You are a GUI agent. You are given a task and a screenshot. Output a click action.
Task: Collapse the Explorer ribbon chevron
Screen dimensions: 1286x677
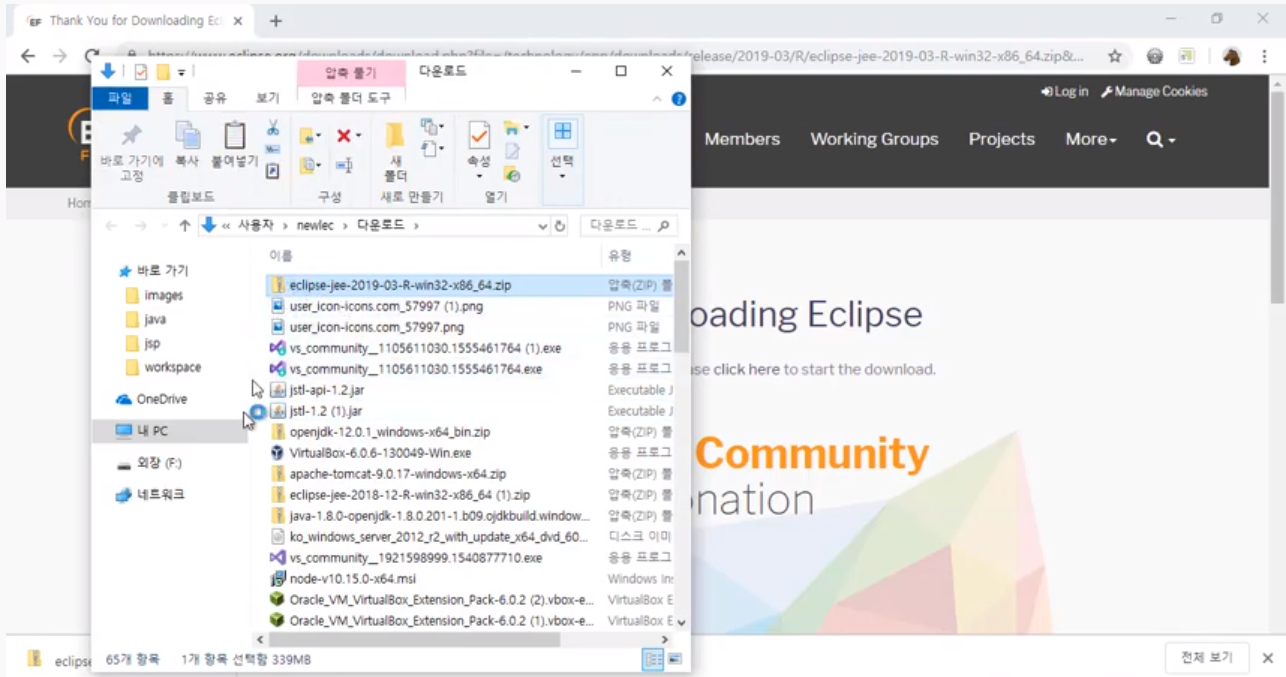[657, 99]
